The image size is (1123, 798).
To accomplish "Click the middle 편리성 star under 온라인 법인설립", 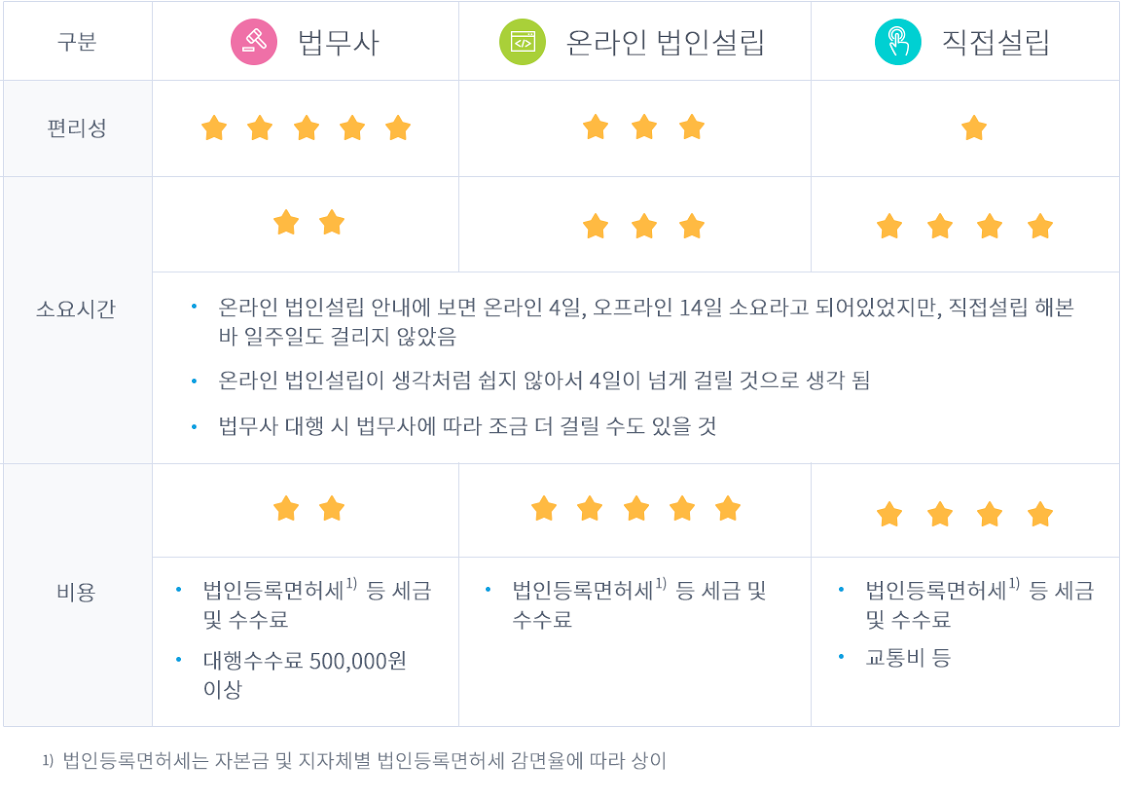I will click(644, 128).
